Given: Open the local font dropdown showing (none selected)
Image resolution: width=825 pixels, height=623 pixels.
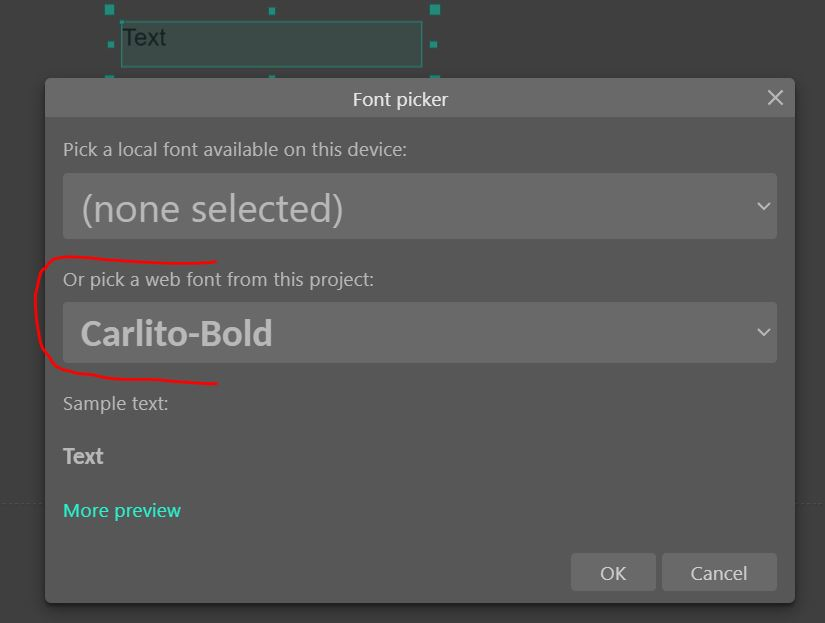Looking at the screenshot, I should [x=420, y=206].
